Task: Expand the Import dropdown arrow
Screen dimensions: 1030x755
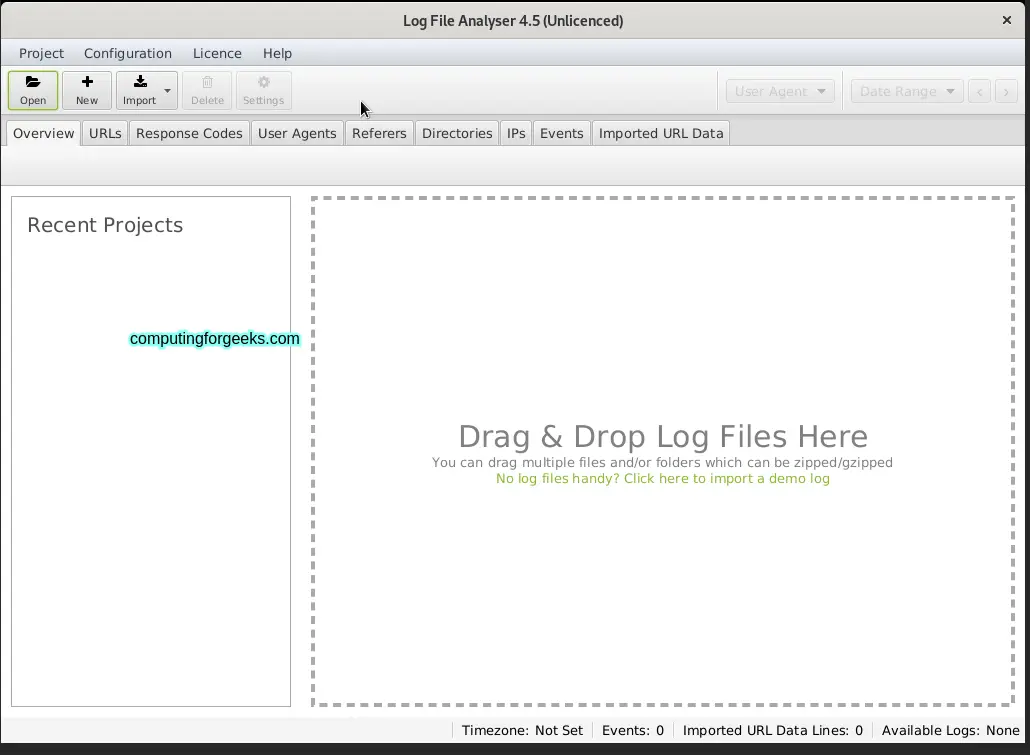Action: point(168,91)
